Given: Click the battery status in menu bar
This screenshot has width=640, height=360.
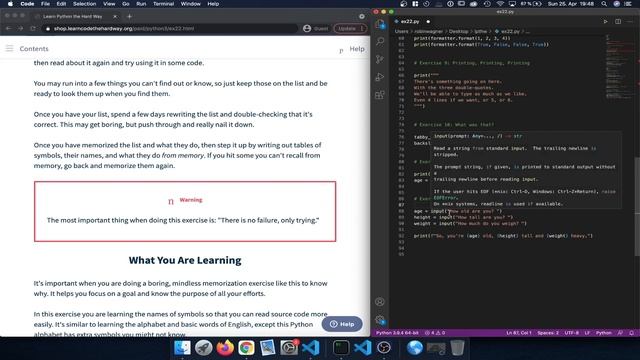Looking at the screenshot, I should click(x=531, y=4).
